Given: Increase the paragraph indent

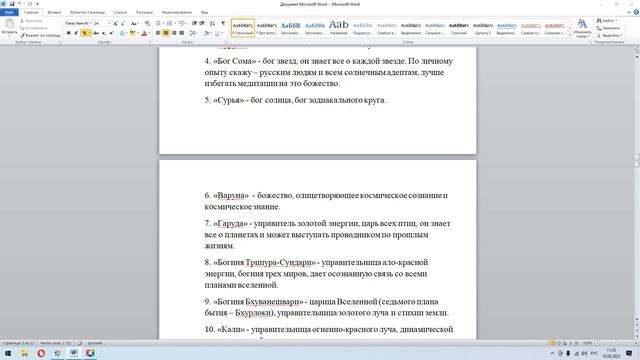Looking at the screenshot, I should click(202, 23).
